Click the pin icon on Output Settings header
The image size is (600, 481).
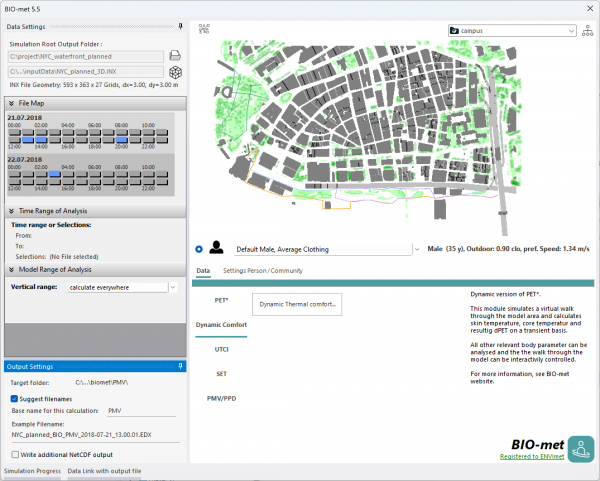coord(179,366)
